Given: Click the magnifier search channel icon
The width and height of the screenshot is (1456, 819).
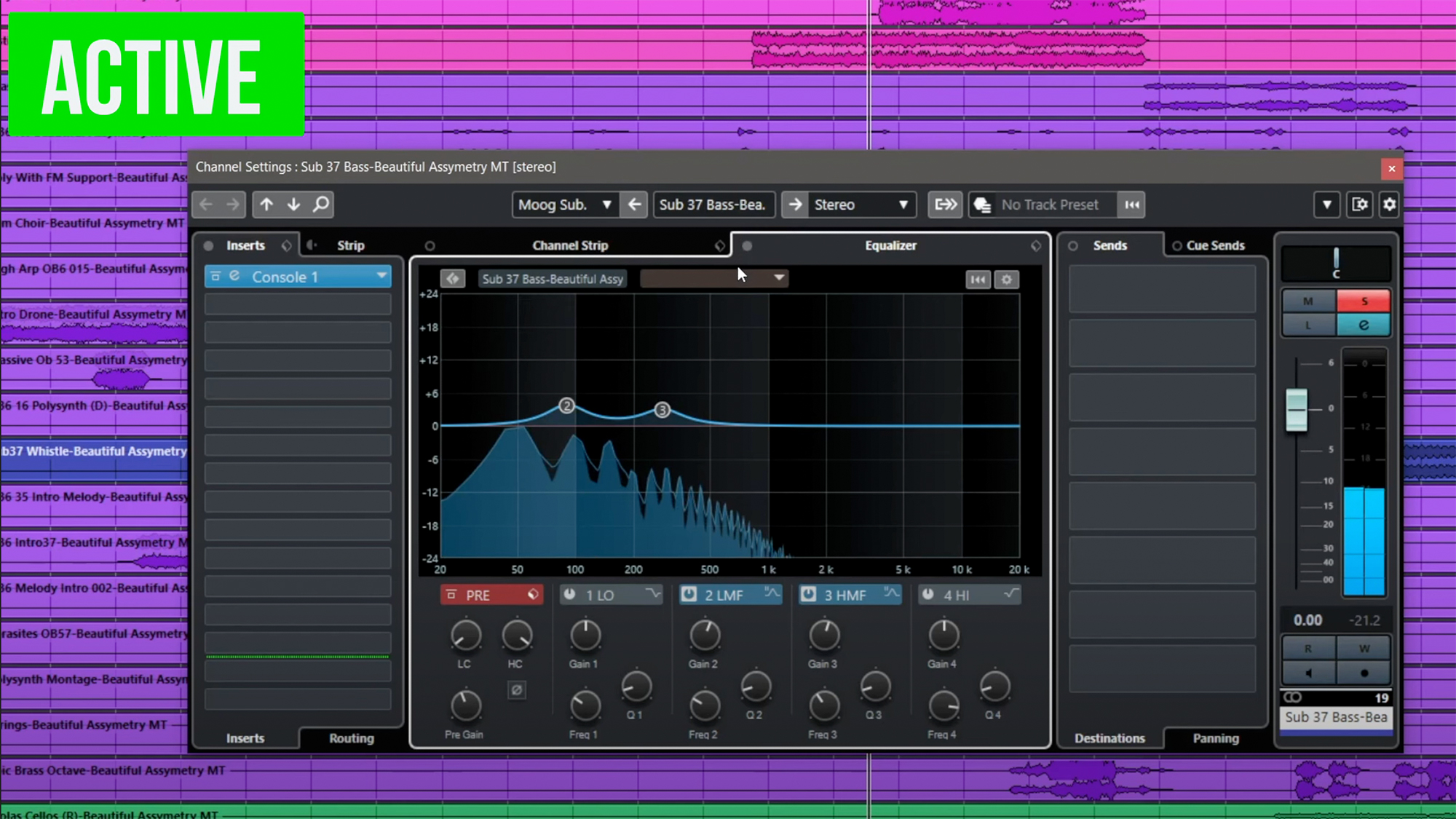Looking at the screenshot, I should tap(321, 205).
